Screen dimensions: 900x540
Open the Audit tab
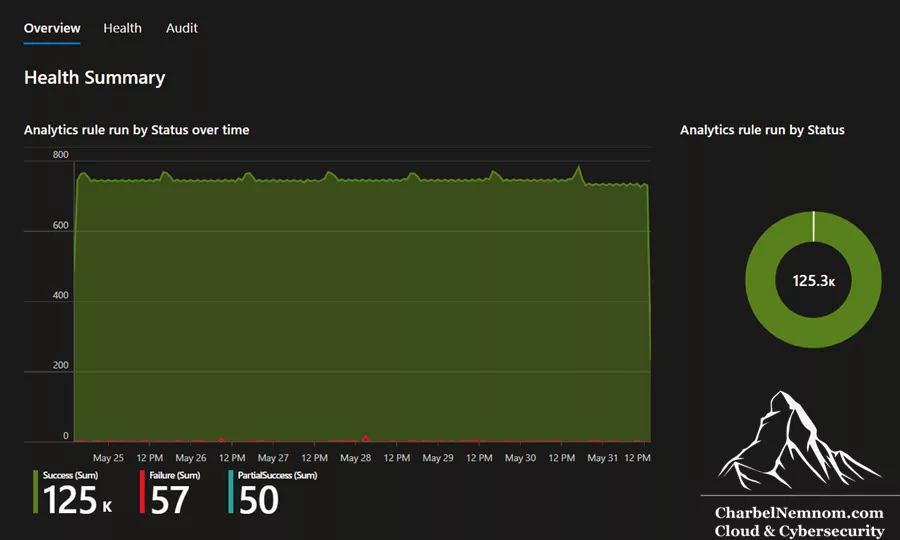pos(181,28)
